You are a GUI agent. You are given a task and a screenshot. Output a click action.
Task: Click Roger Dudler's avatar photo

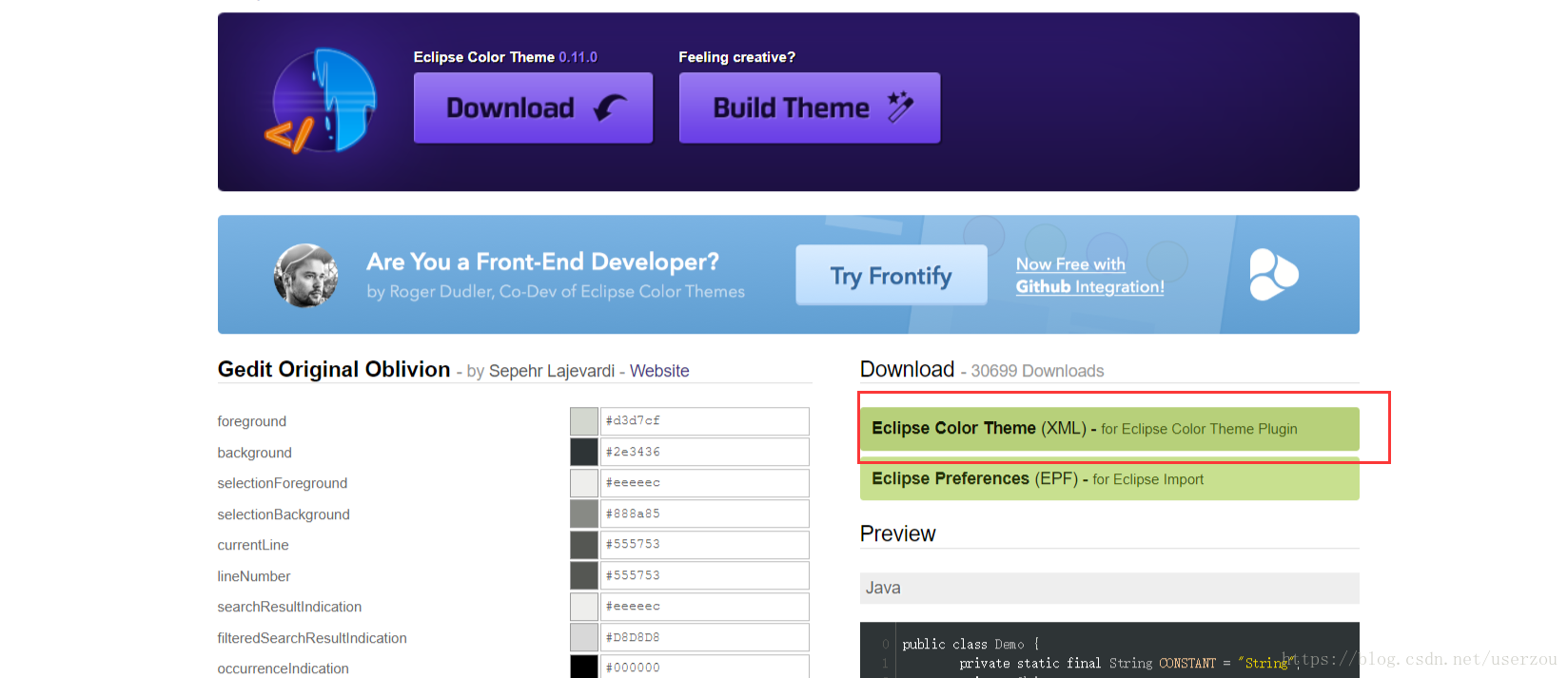pyautogui.click(x=305, y=276)
